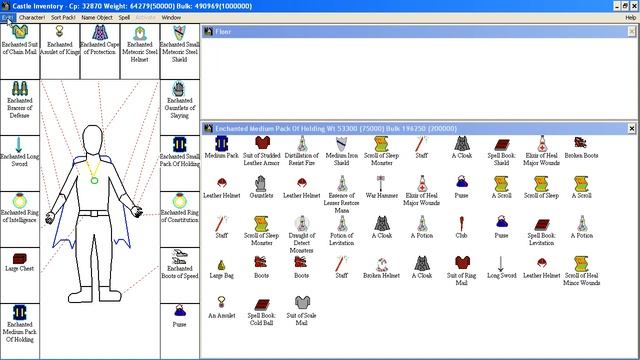Image resolution: width=640 pixels, height=360 pixels.
Task: Select the Enchanted Ring of Constitution
Action: pos(180,219)
